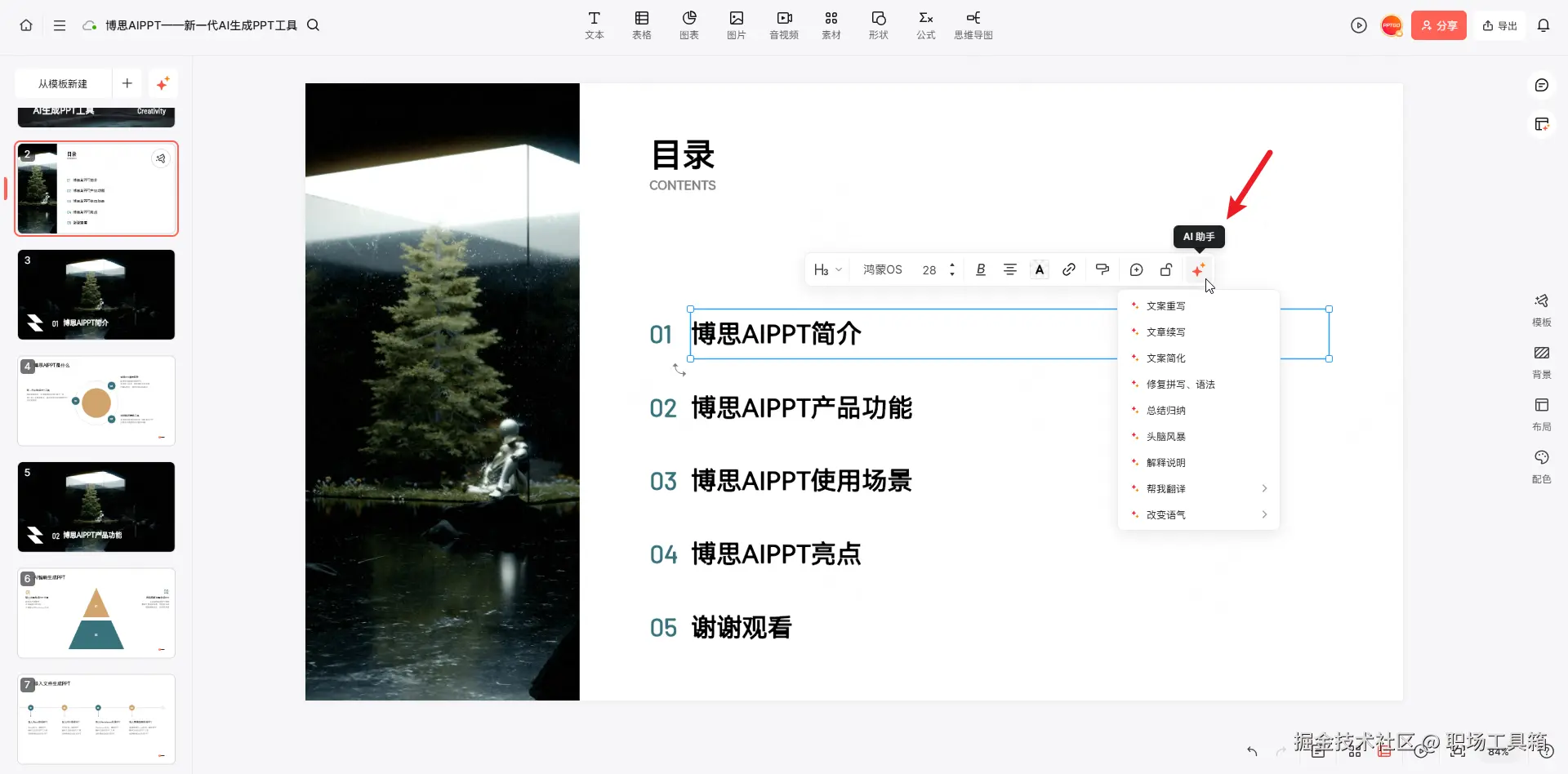
Task: Open the materials library (素材)
Action: point(831,25)
